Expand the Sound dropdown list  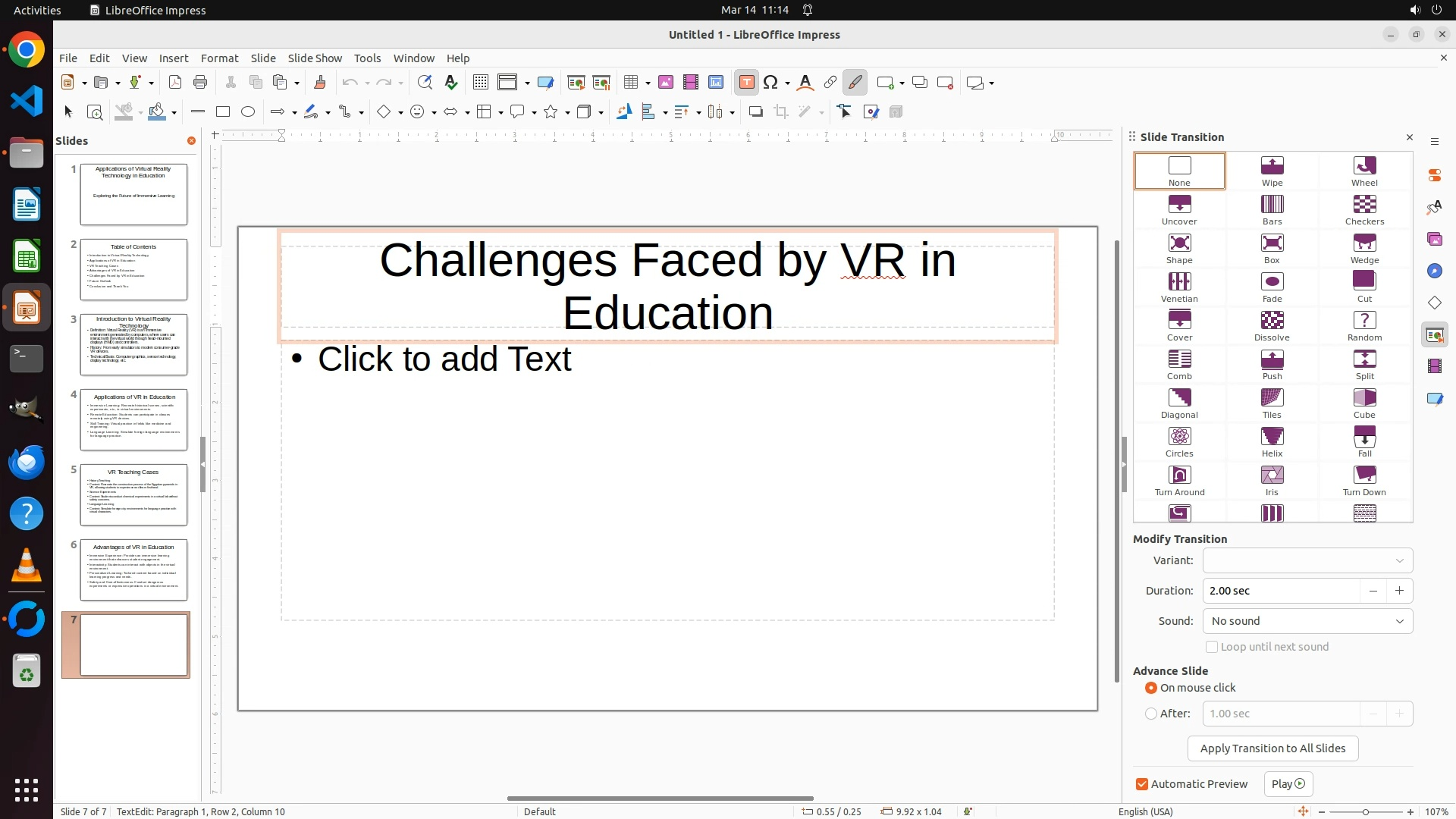tap(1307, 621)
